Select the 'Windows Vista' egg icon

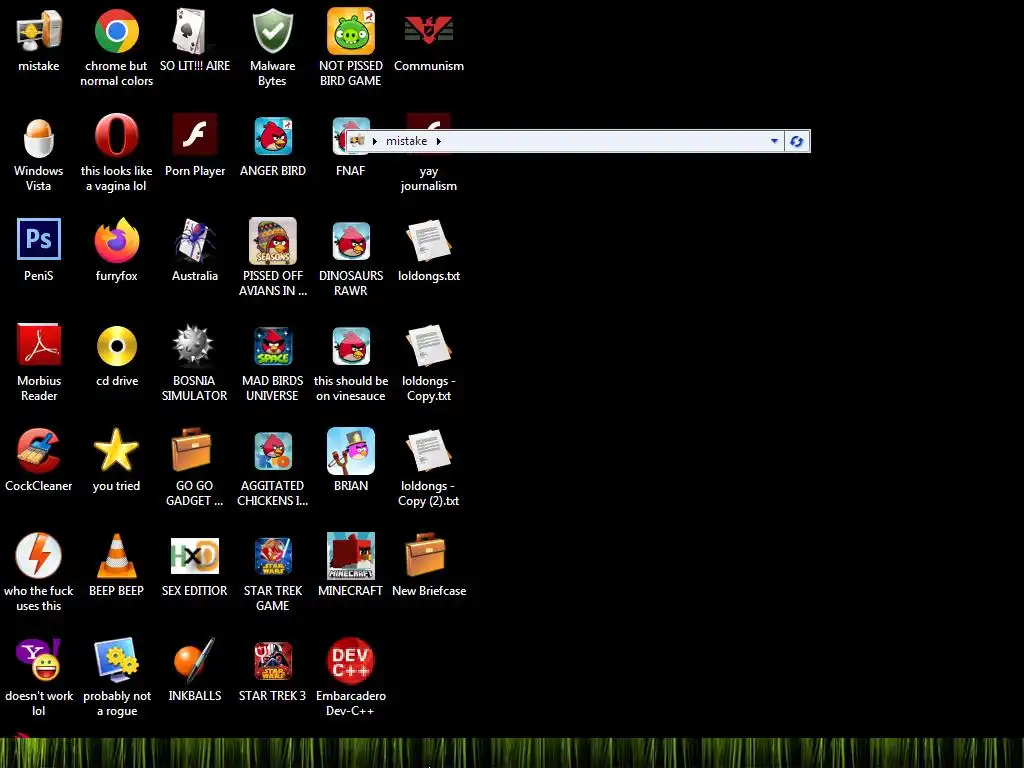coord(39,137)
